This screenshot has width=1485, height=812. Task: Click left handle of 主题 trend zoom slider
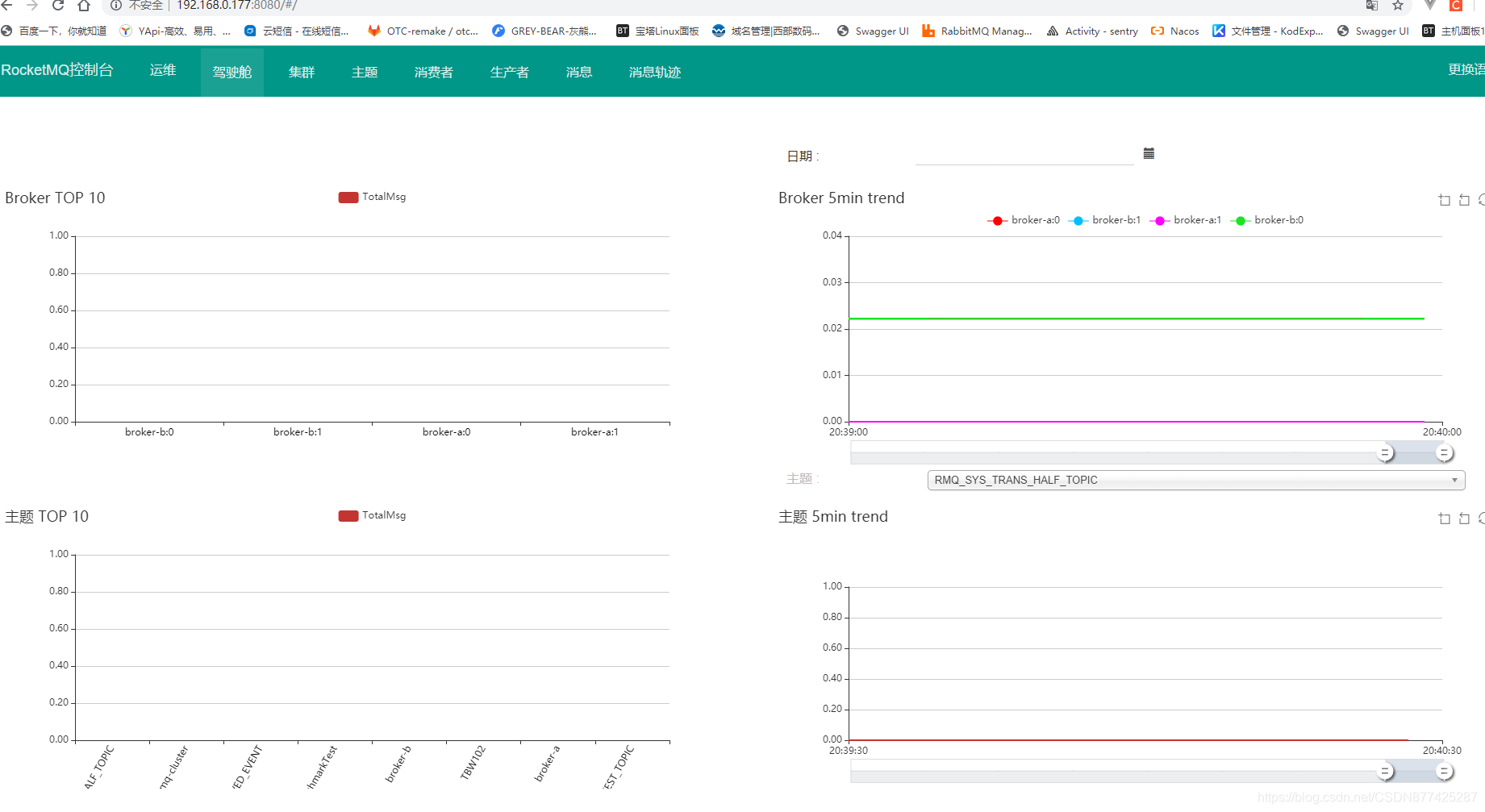click(x=1385, y=772)
